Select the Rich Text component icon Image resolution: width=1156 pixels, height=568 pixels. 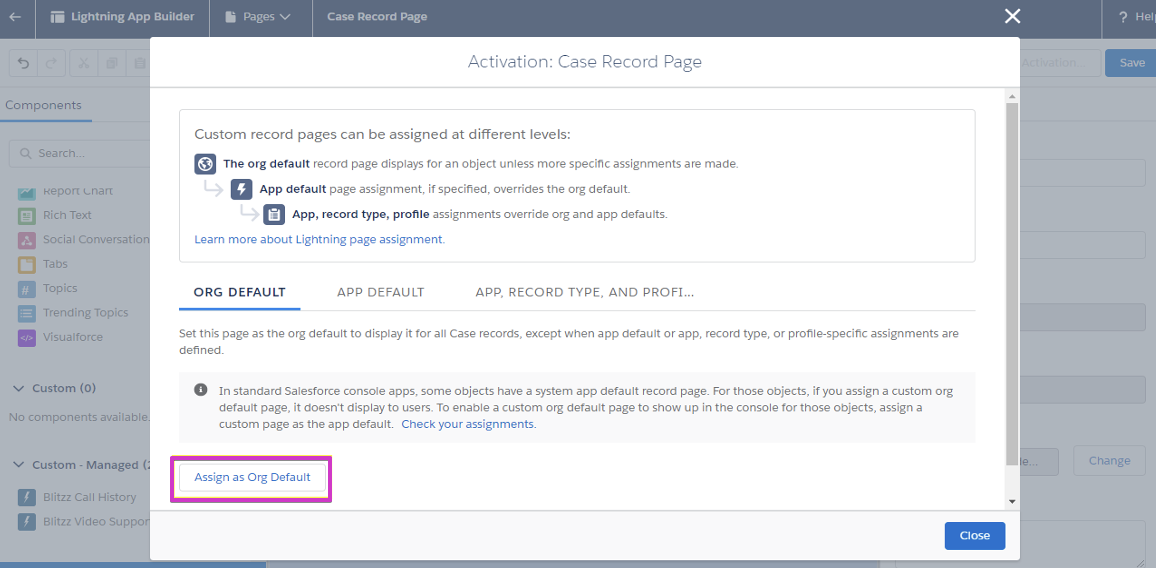tap(27, 216)
